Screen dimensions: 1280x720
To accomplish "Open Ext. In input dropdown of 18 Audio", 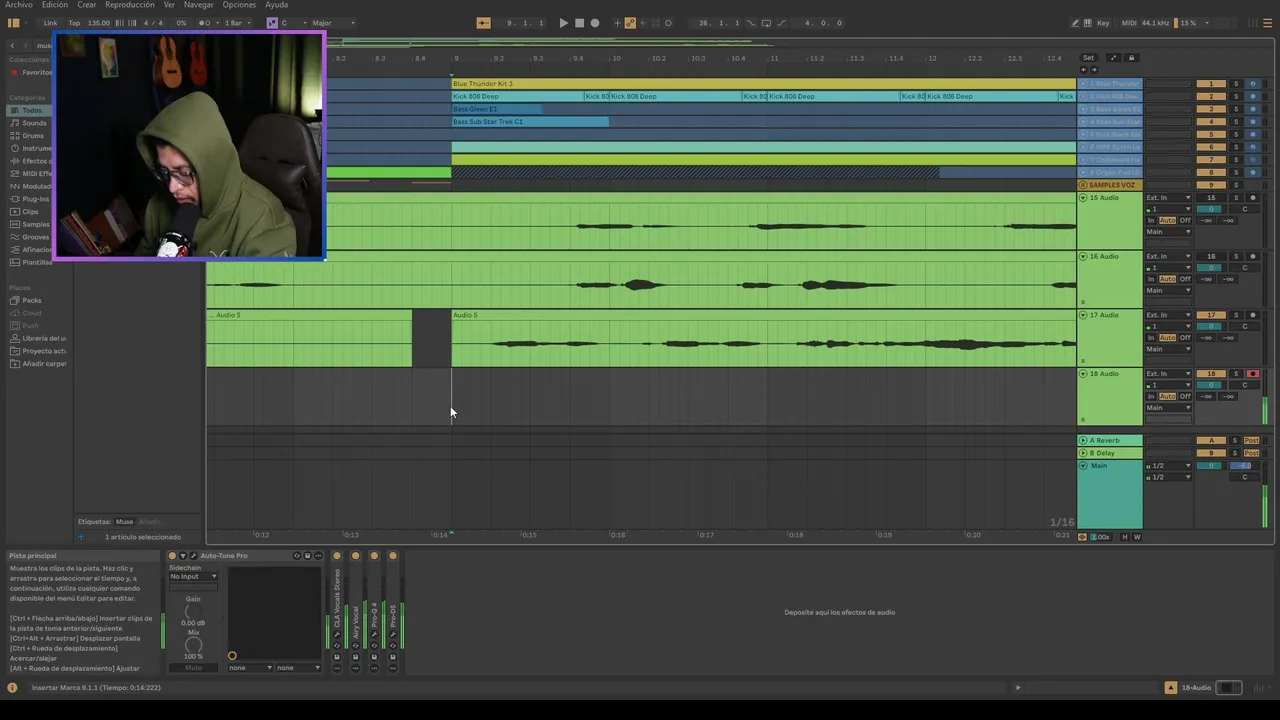I will (x=1168, y=374).
